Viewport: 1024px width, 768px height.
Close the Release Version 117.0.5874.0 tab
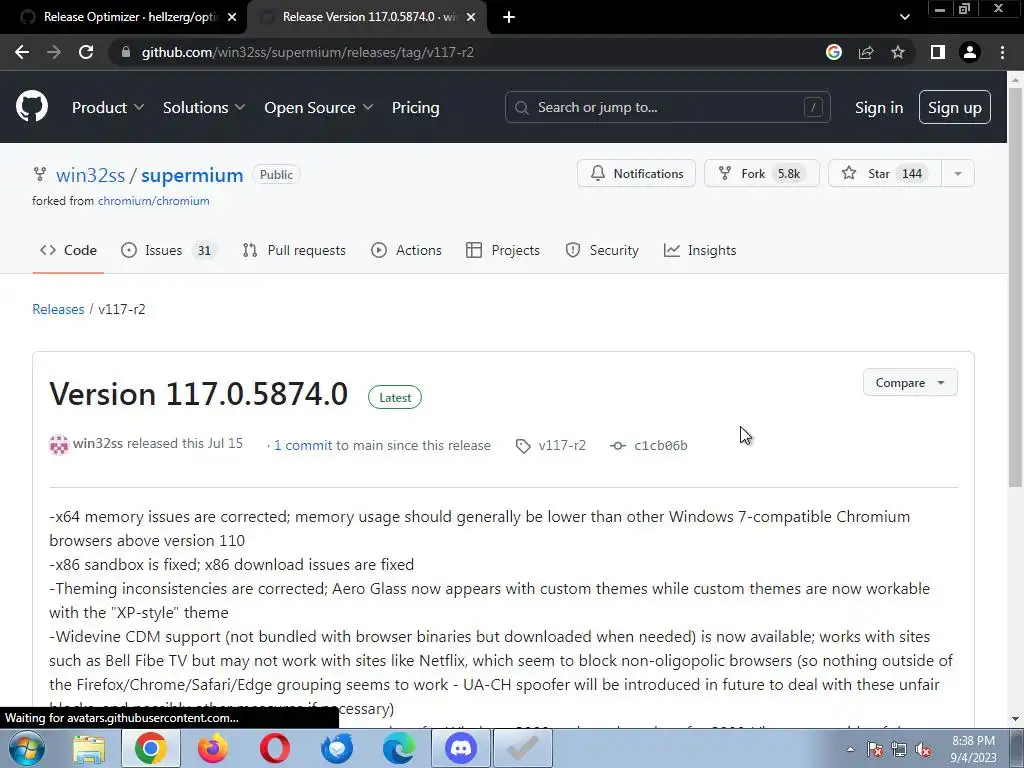click(x=471, y=17)
